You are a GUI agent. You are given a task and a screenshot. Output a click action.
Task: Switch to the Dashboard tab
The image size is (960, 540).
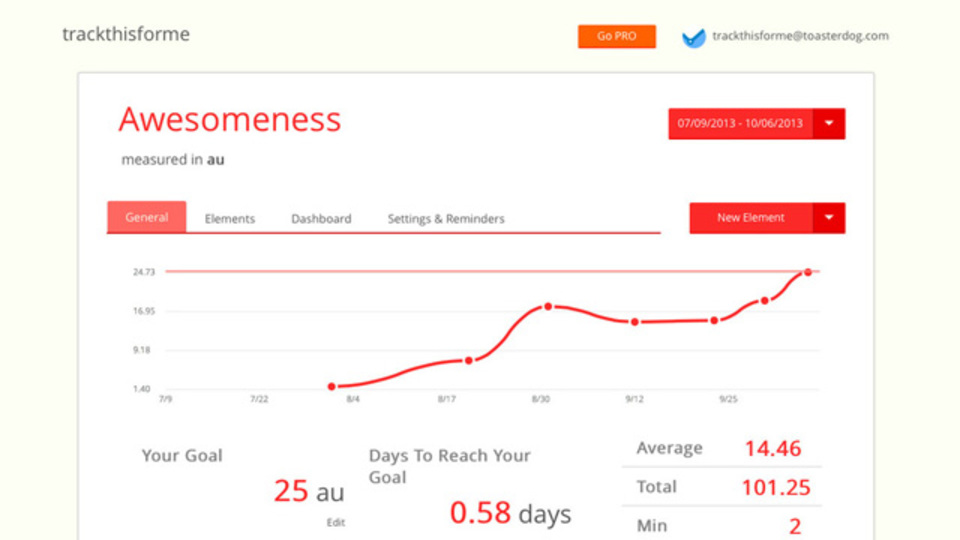(321, 219)
